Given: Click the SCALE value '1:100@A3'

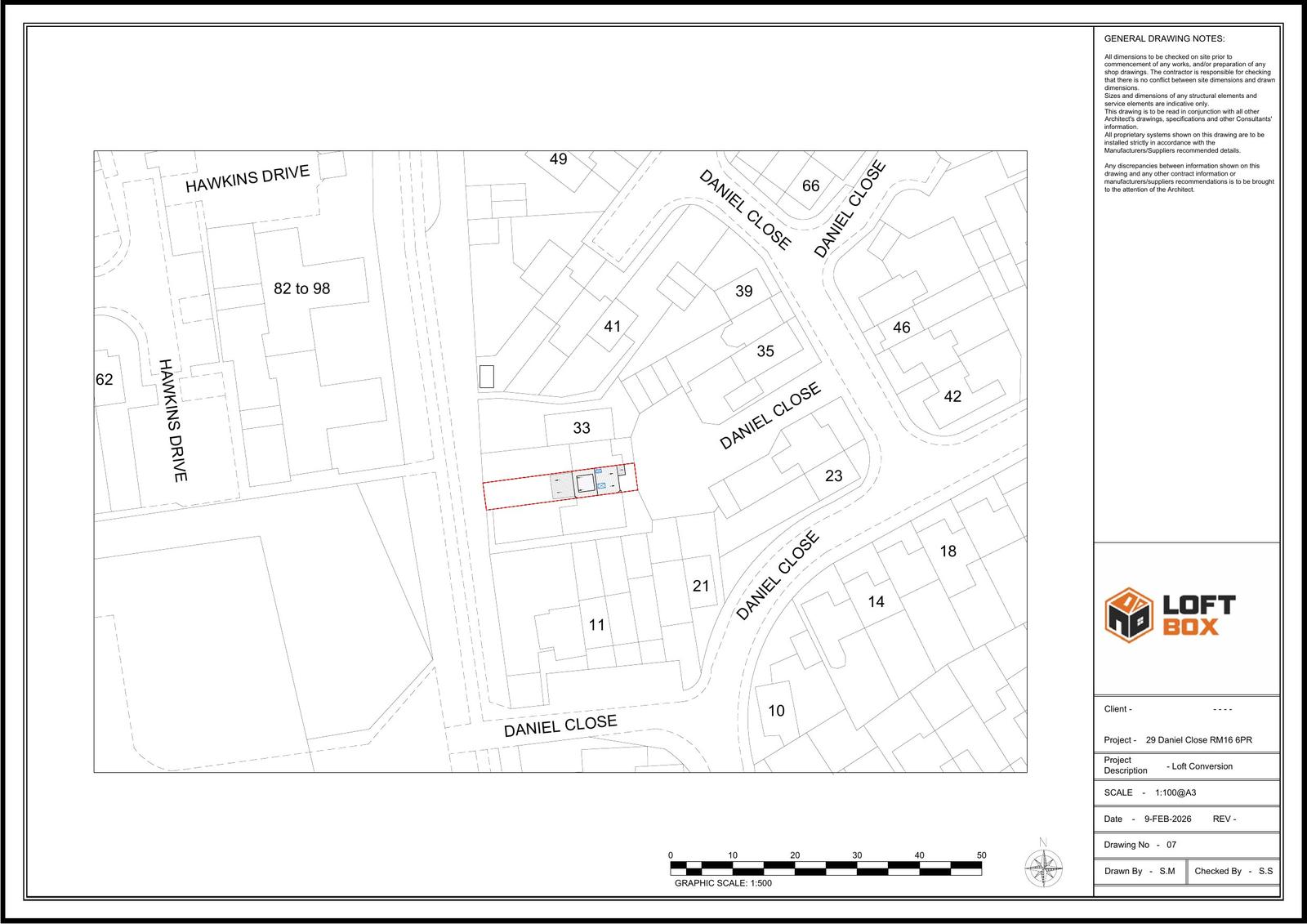Looking at the screenshot, I should pyautogui.click(x=1175, y=792).
